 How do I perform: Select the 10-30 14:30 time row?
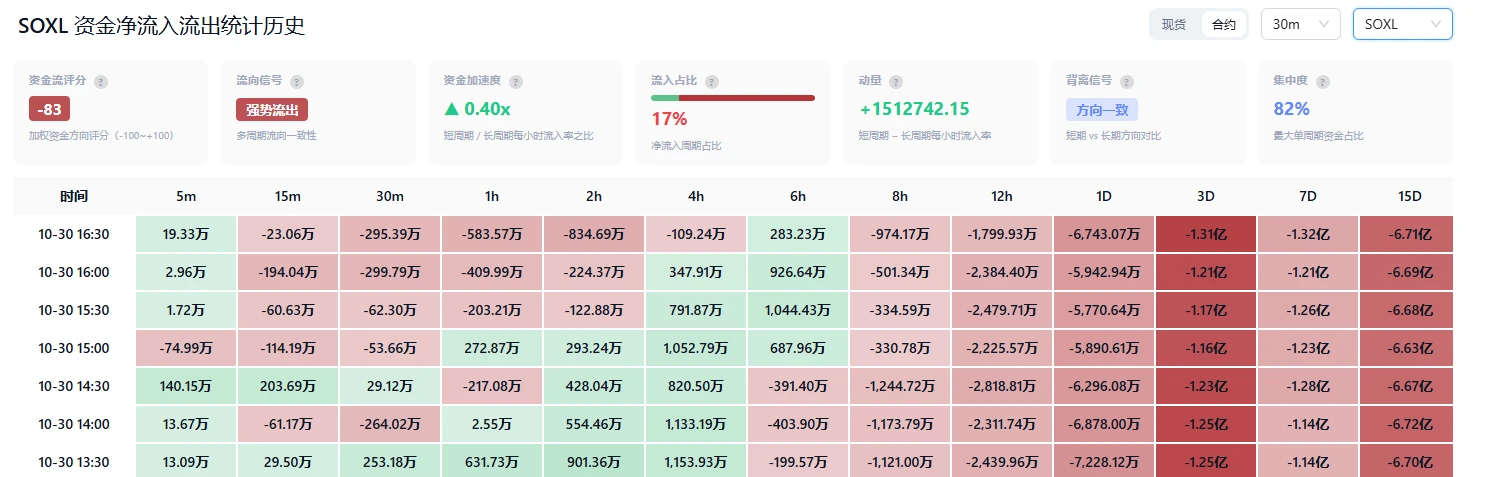coord(733,386)
